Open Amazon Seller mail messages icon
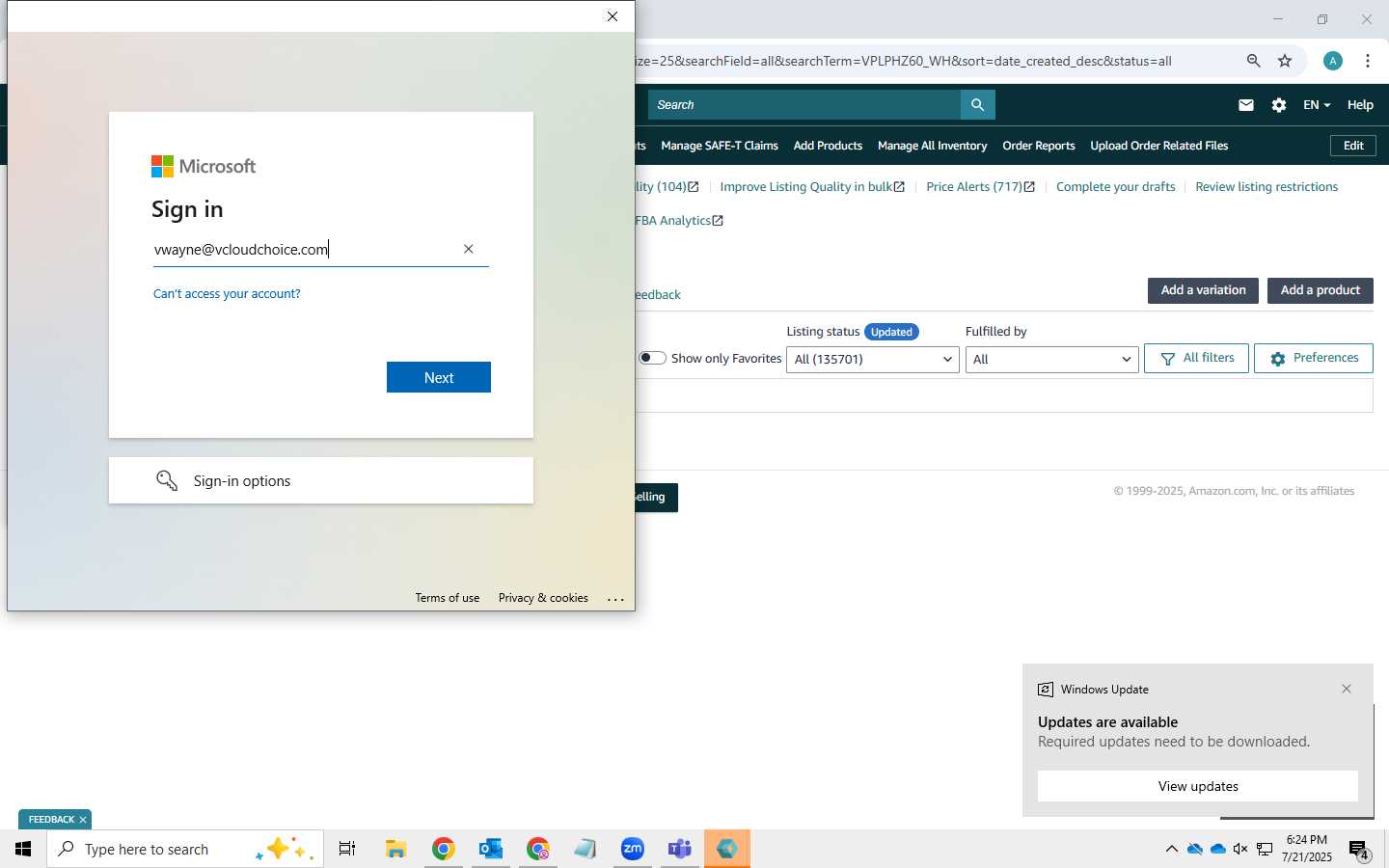The image size is (1389, 868). coord(1246,105)
